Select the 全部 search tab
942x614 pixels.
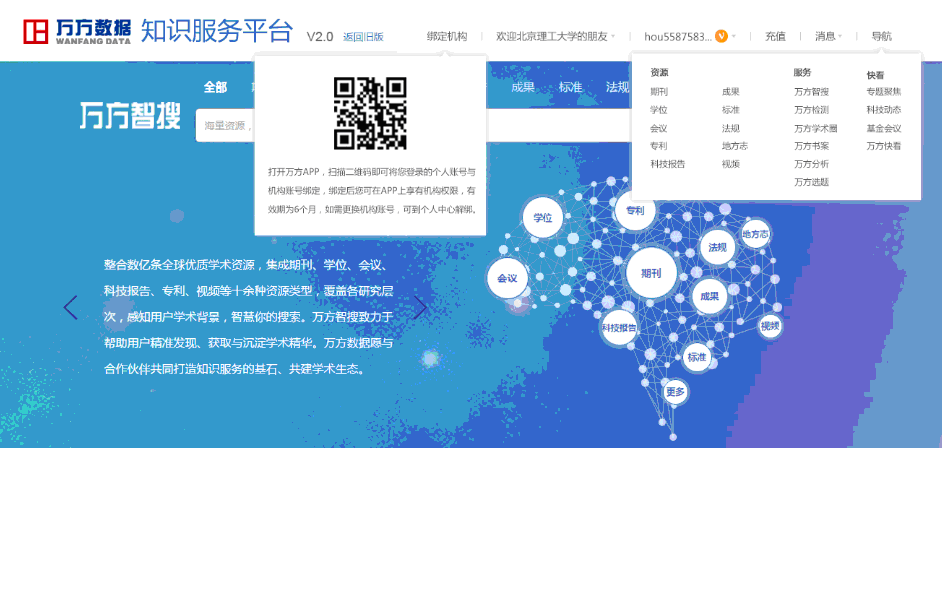[x=215, y=87]
